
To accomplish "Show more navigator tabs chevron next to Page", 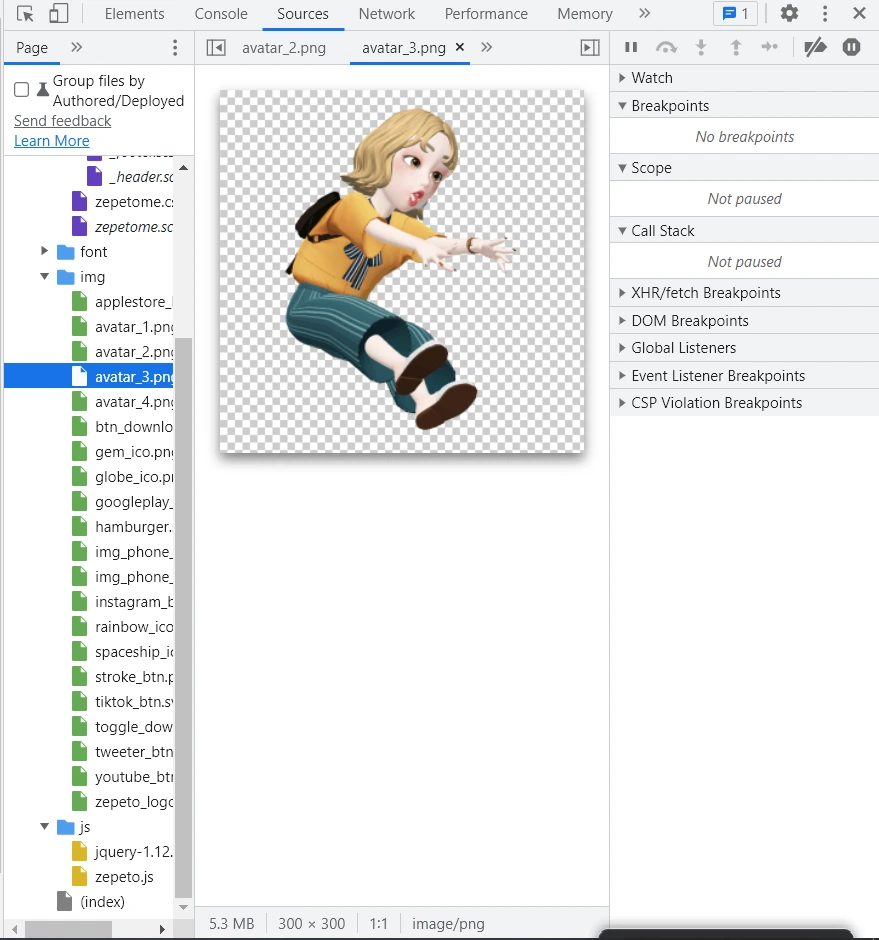I will [76, 47].
